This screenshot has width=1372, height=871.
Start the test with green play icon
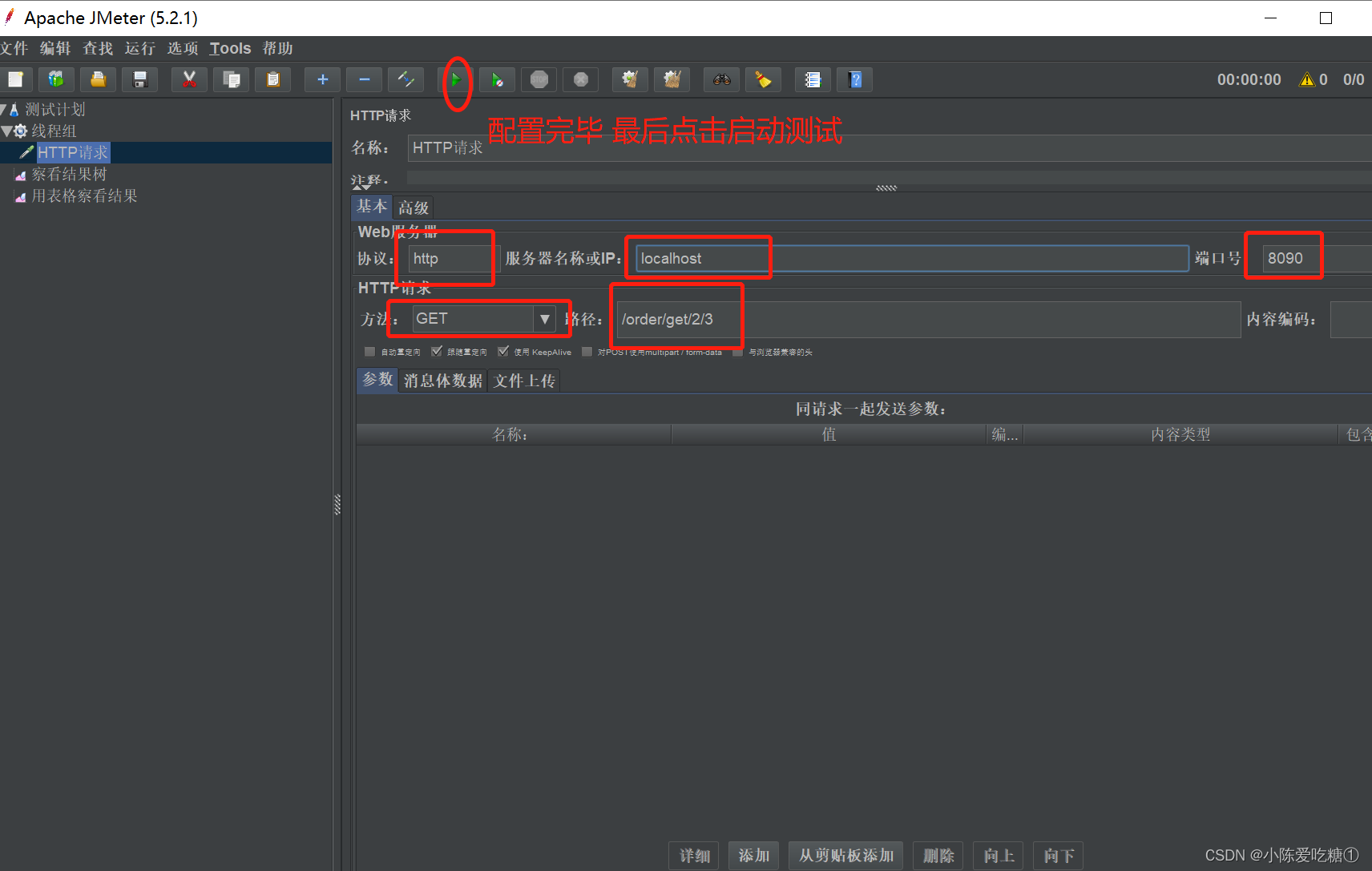455,79
